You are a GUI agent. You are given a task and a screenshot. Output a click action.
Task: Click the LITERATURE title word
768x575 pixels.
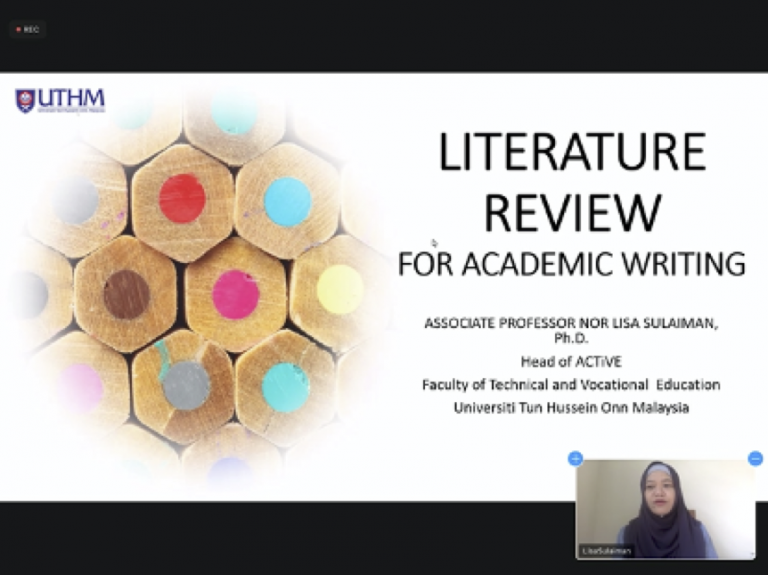tap(572, 152)
